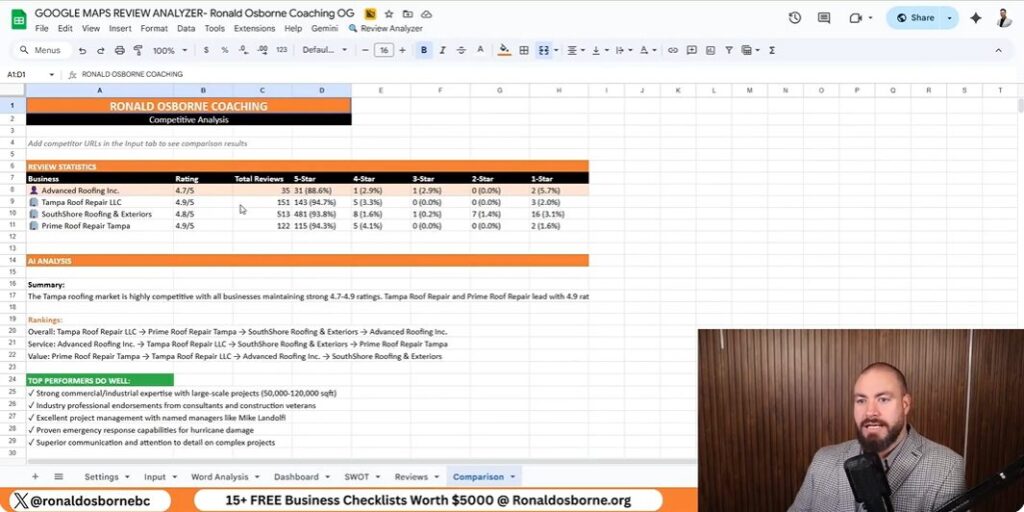Format as currency with dollar icon
The width and height of the screenshot is (1024, 512).
coord(206,50)
